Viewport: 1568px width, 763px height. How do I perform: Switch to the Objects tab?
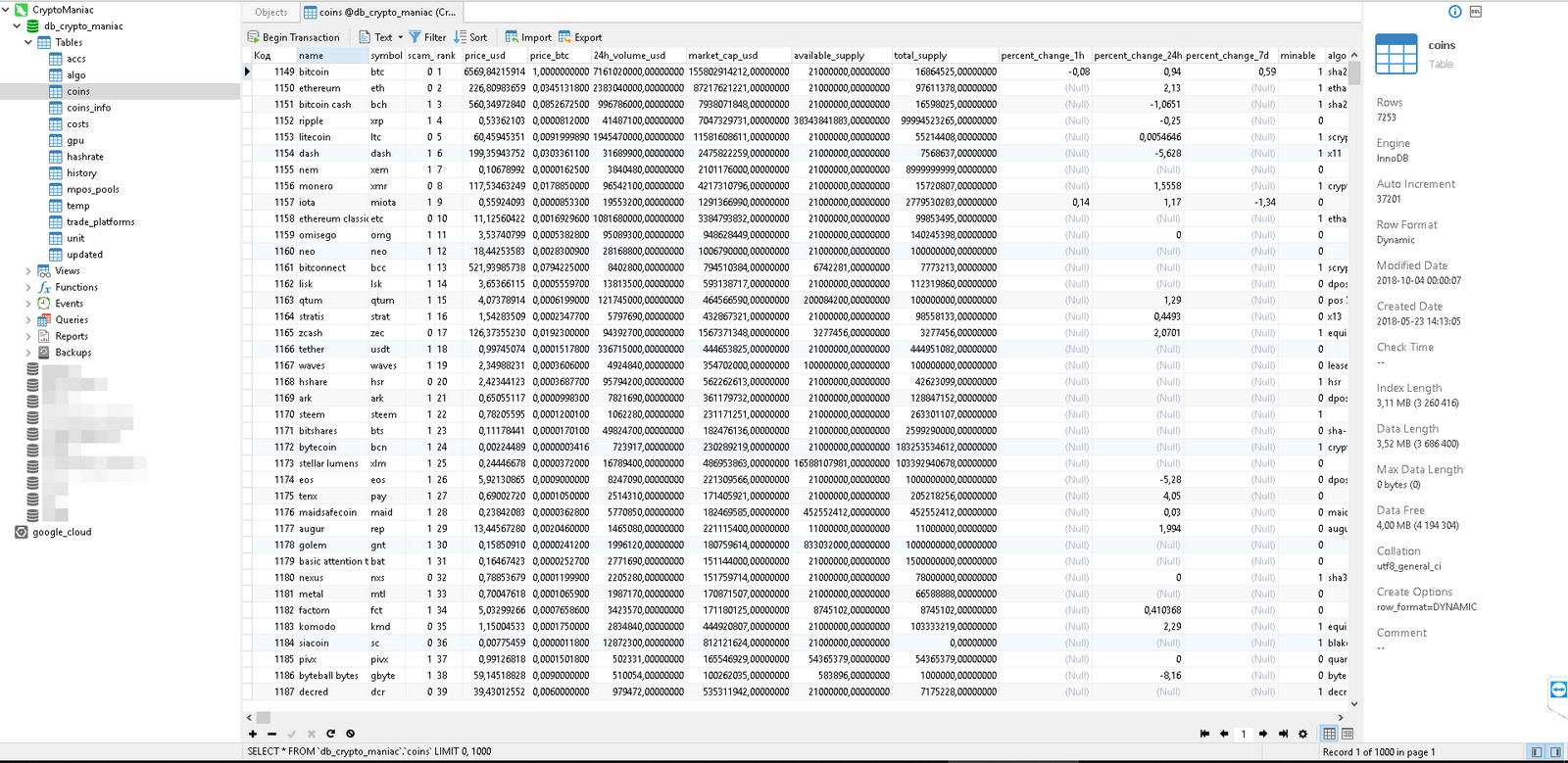(270, 12)
